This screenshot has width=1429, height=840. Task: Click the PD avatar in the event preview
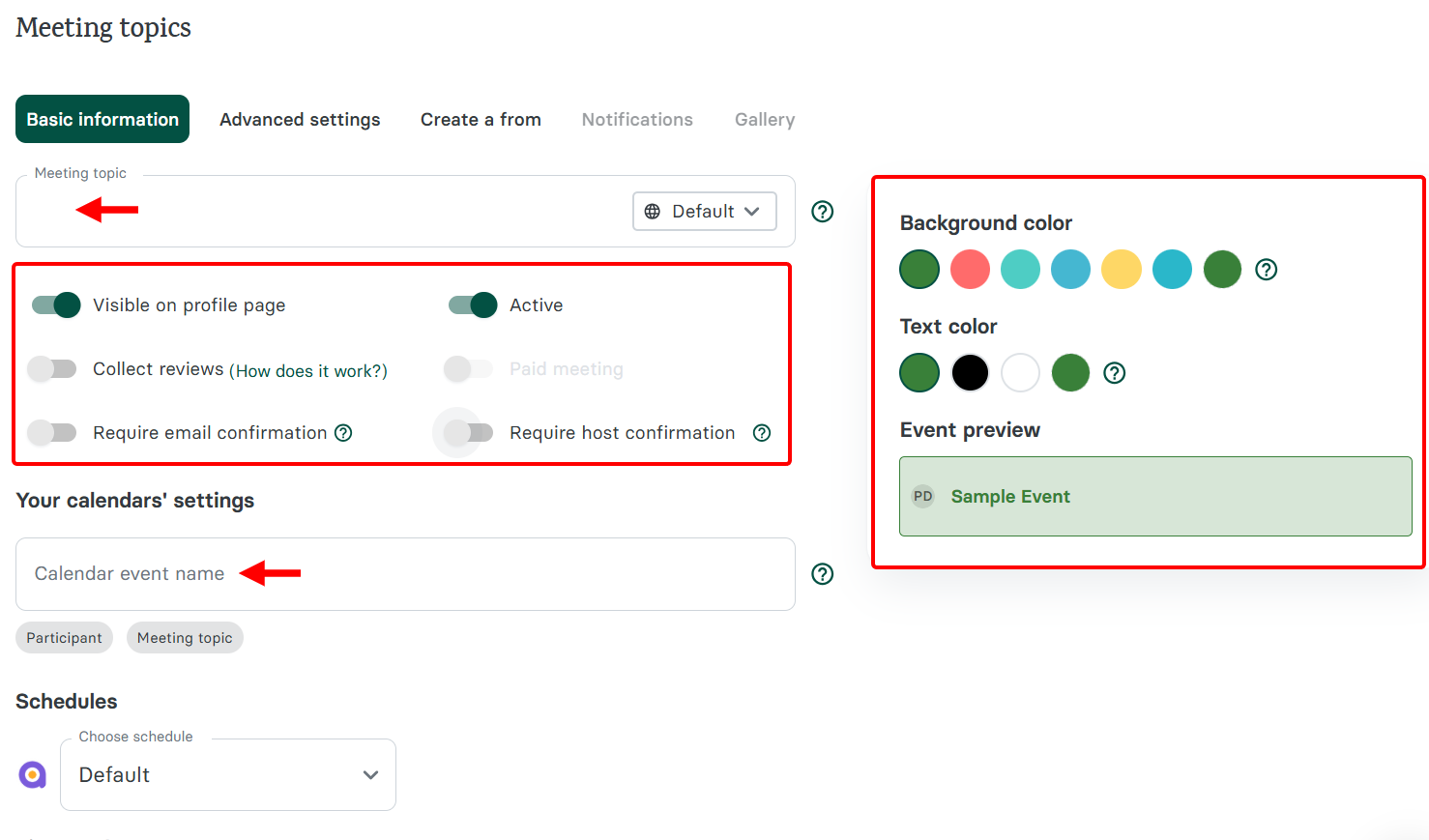922,496
